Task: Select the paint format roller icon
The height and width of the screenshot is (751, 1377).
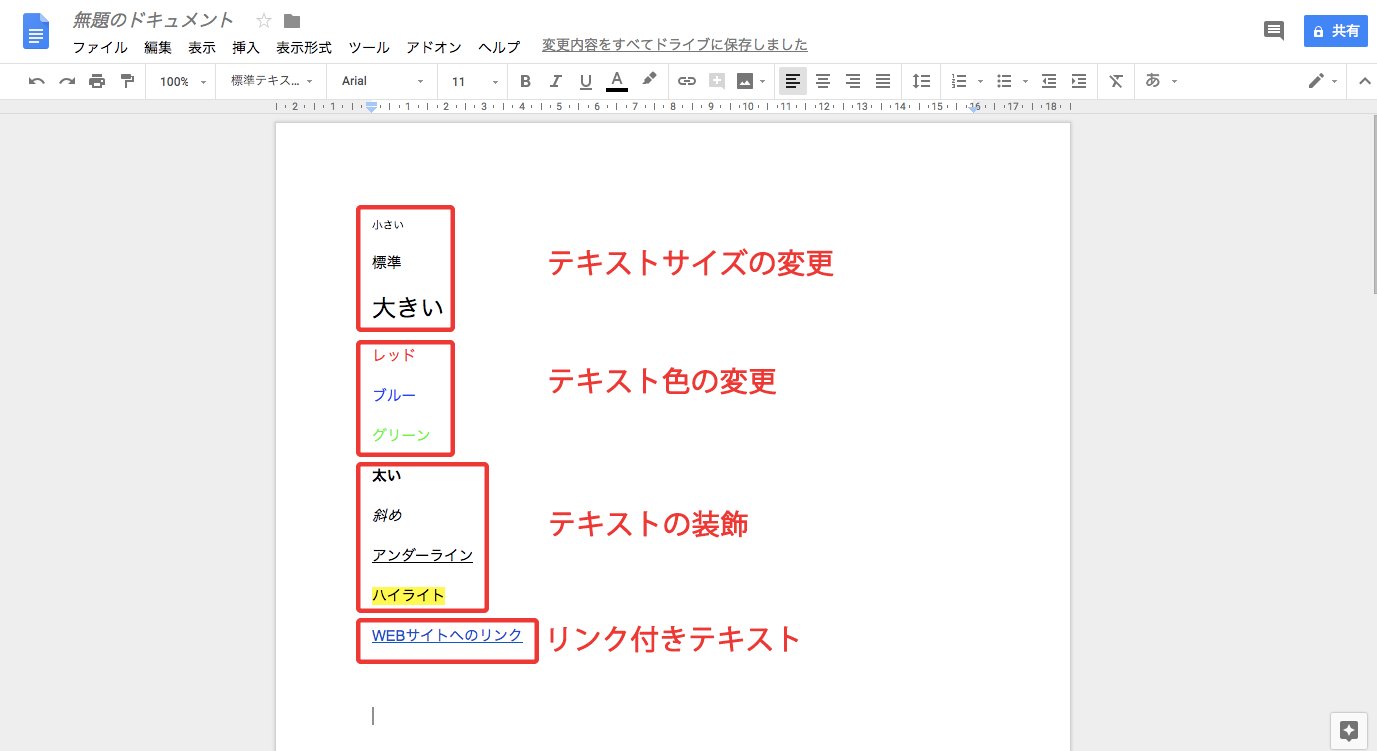Action: tap(127, 81)
